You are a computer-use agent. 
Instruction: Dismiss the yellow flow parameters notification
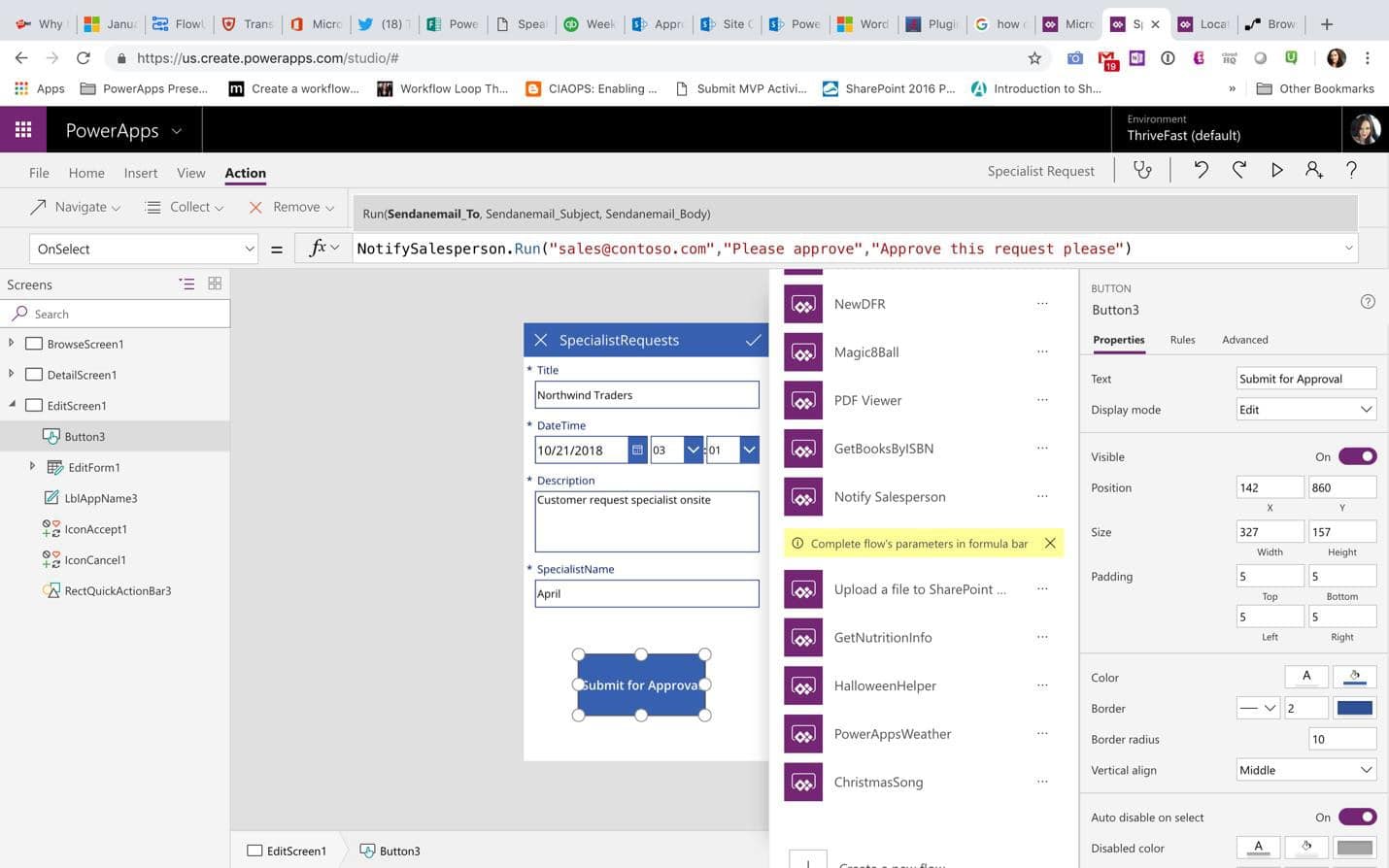pos(1050,543)
